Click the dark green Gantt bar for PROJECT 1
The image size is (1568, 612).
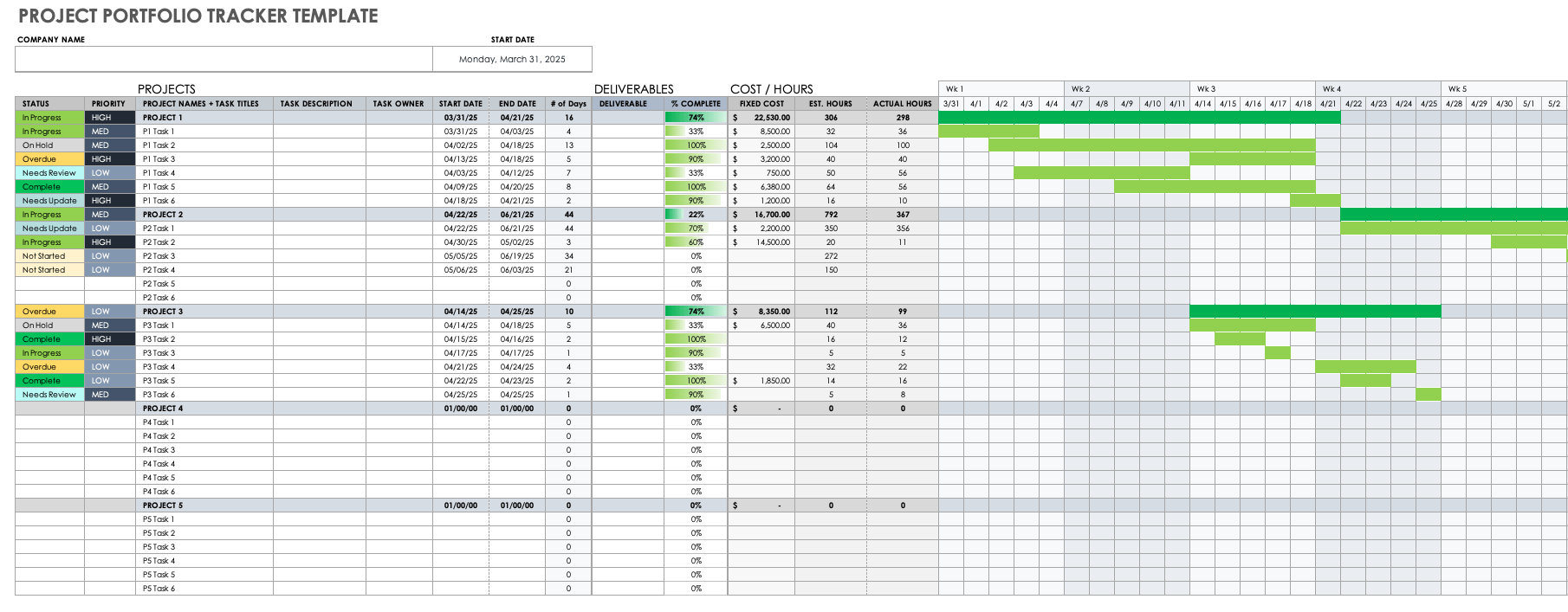click(x=1139, y=118)
